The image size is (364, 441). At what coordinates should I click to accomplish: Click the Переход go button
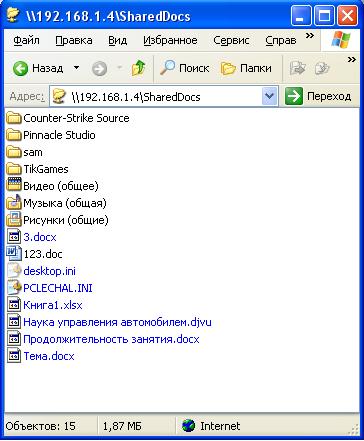coord(318,96)
